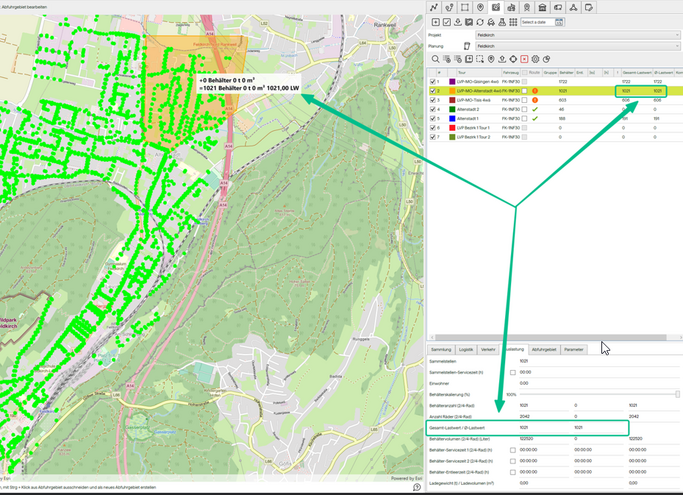Switch to the Sammlung tab

point(441,349)
